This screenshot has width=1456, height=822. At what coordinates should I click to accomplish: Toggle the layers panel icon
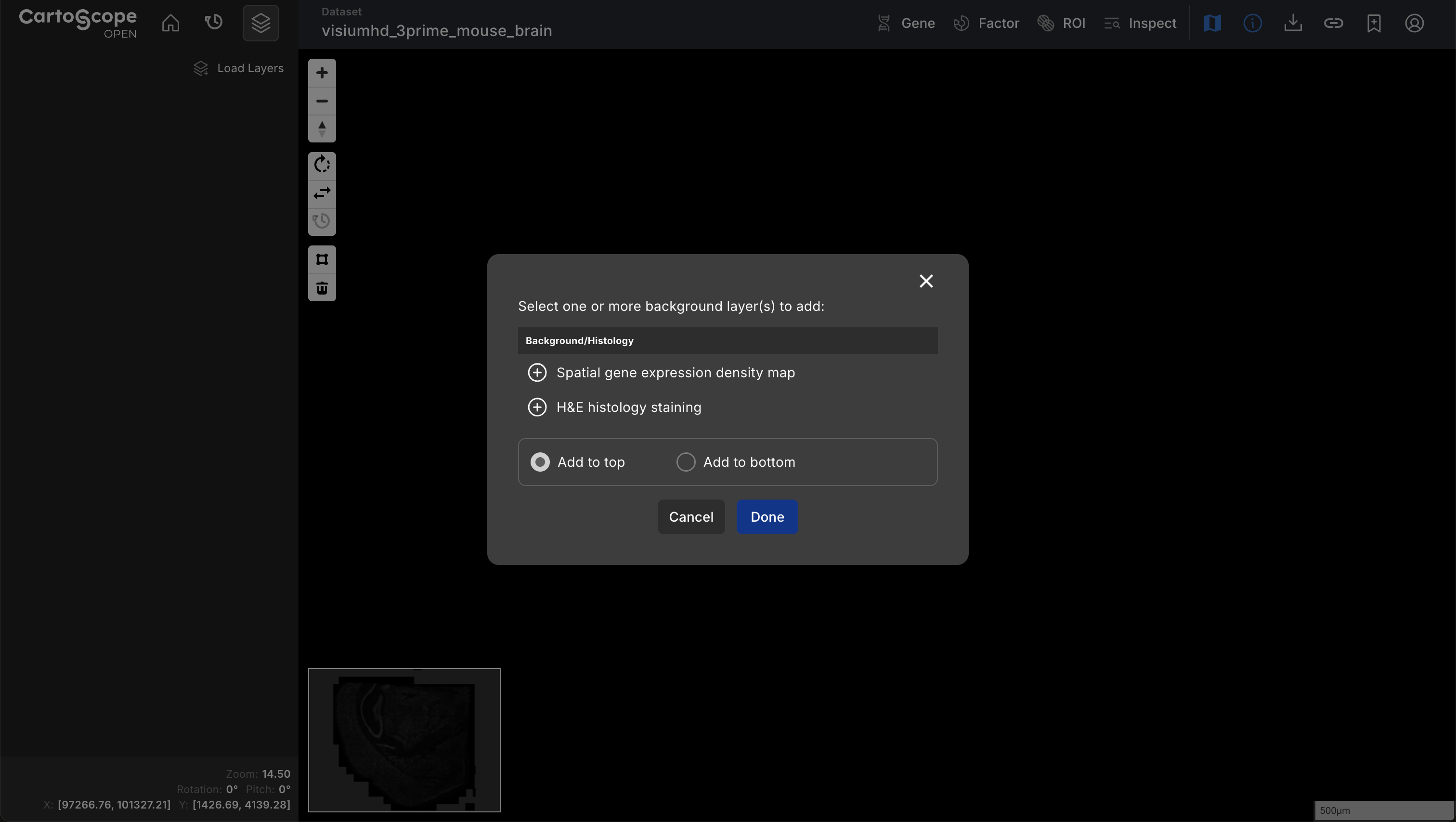coord(260,23)
